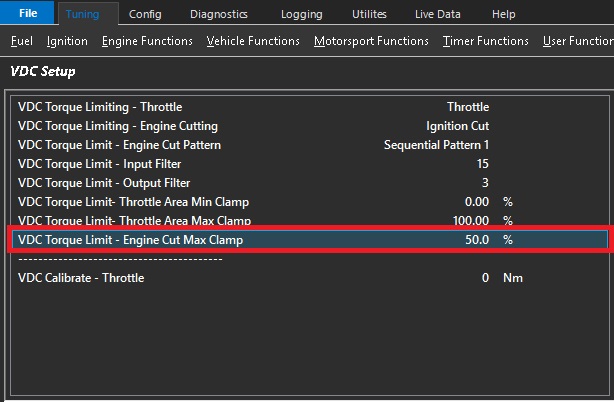Screen dimensions: 614x402
Task: Switch to the Config tab
Action: point(145,14)
